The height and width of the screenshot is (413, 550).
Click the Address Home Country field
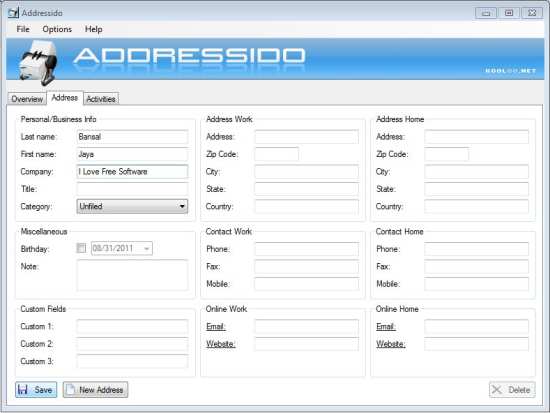(476, 206)
